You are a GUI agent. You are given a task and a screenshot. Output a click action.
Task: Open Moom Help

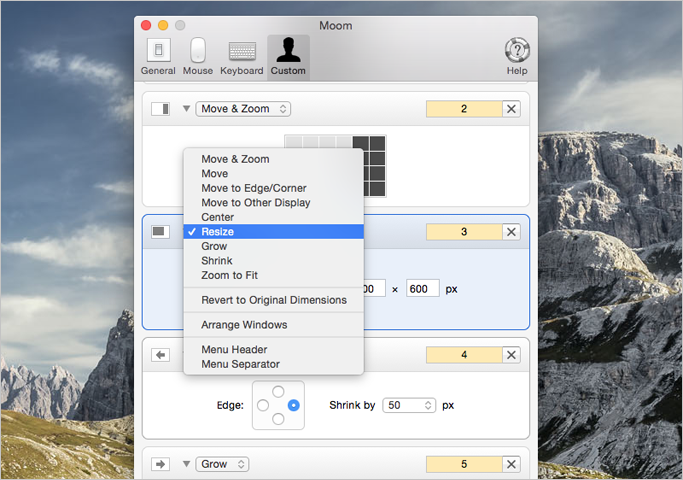517,57
